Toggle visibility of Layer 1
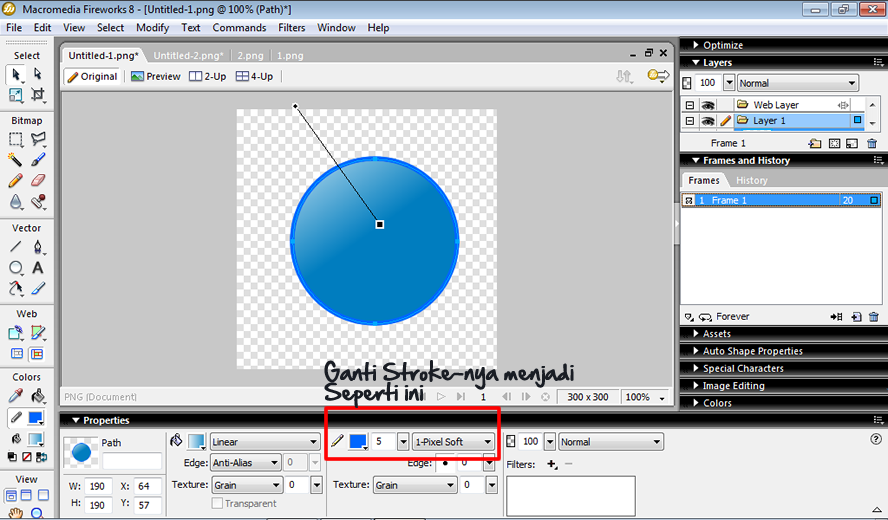Image resolution: width=888 pixels, height=520 pixels. tap(707, 121)
